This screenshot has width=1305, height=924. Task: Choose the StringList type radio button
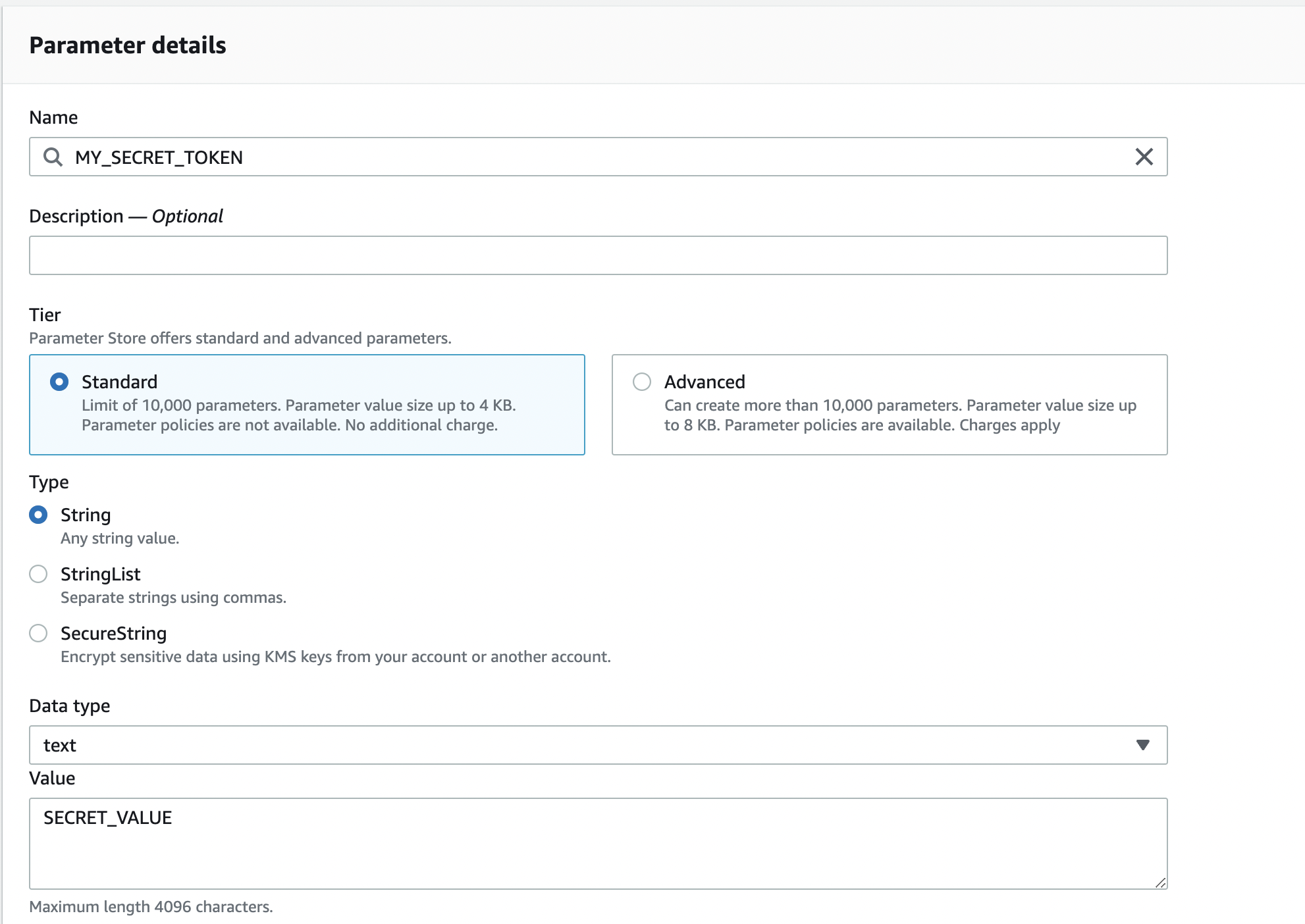coord(38,574)
